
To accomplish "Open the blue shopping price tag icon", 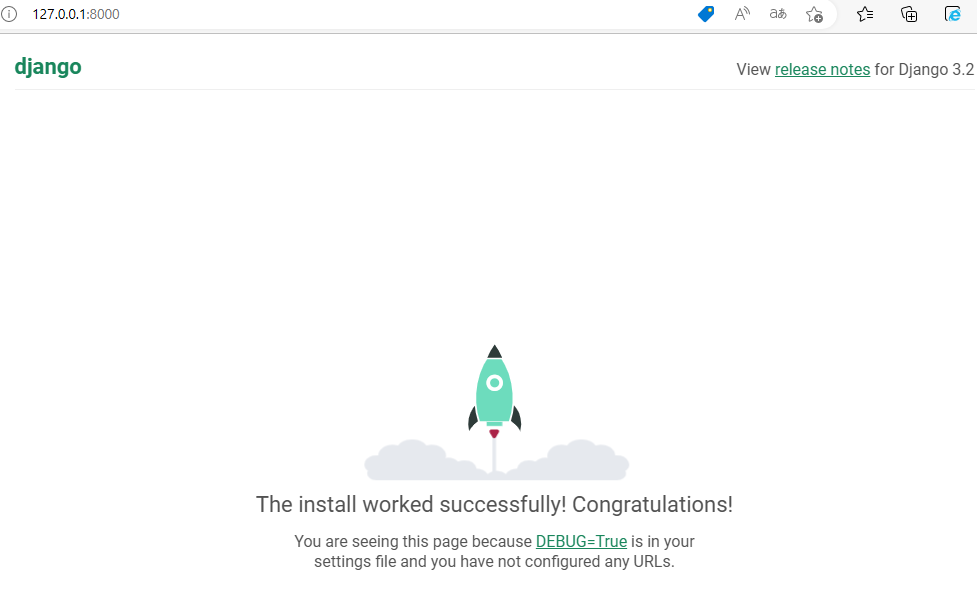I will tap(706, 14).
